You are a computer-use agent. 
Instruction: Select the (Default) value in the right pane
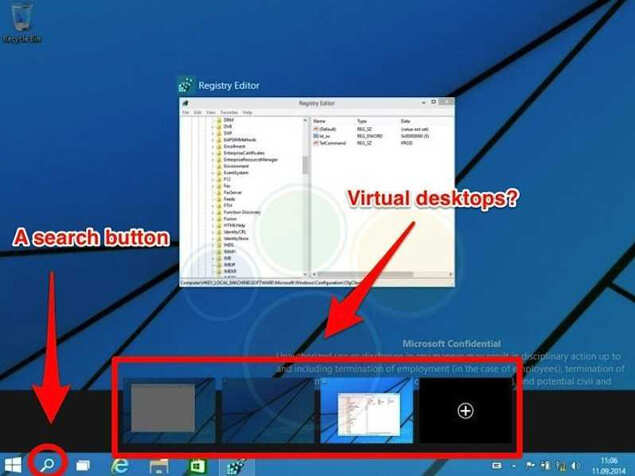pyautogui.click(x=328, y=129)
